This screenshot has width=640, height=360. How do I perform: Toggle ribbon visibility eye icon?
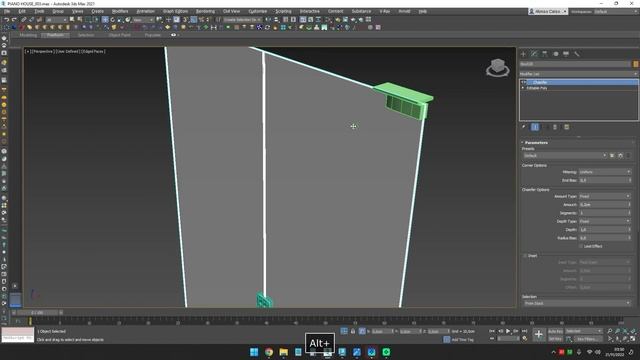173,35
